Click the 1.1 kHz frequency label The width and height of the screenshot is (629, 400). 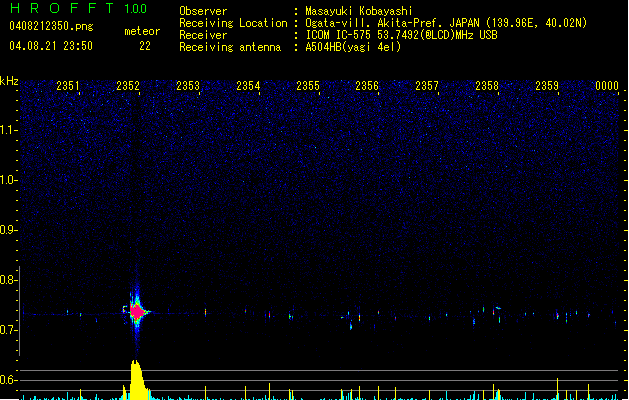pos(9,130)
